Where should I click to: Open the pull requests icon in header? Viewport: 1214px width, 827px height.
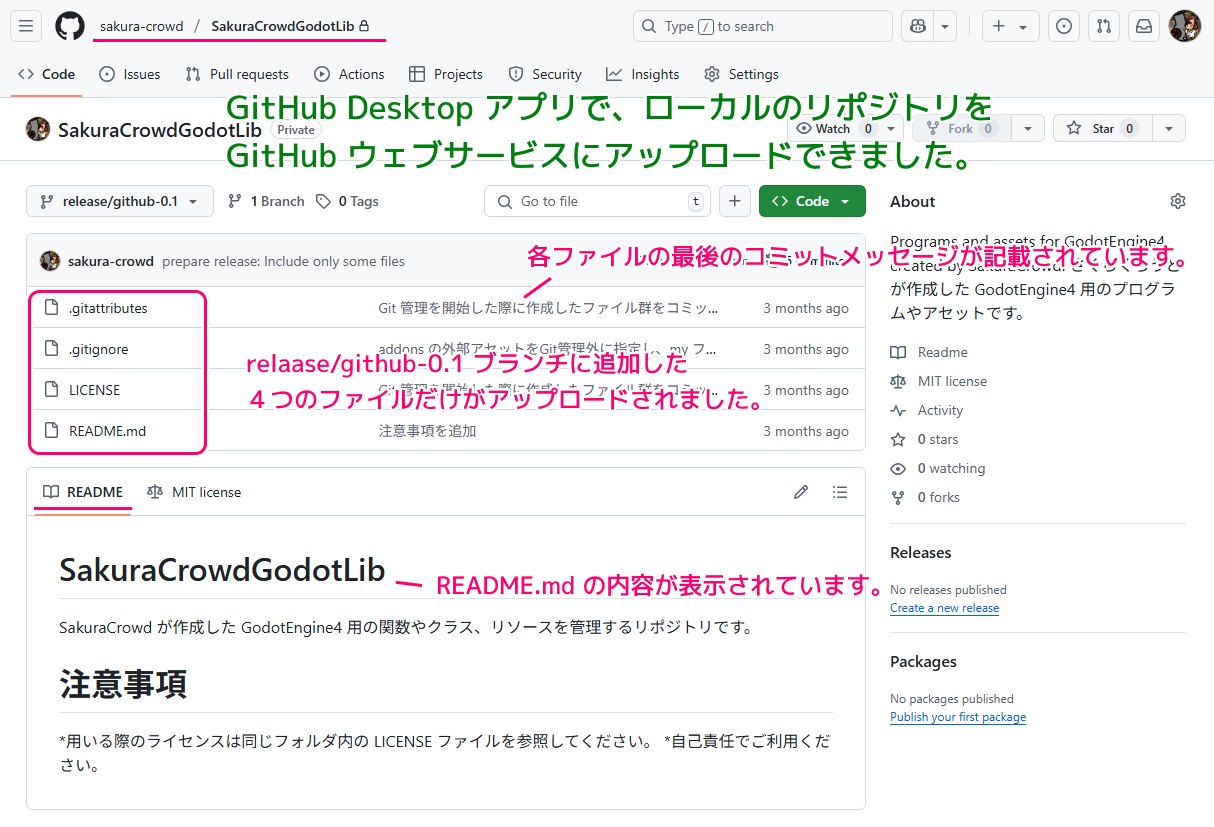(1104, 27)
